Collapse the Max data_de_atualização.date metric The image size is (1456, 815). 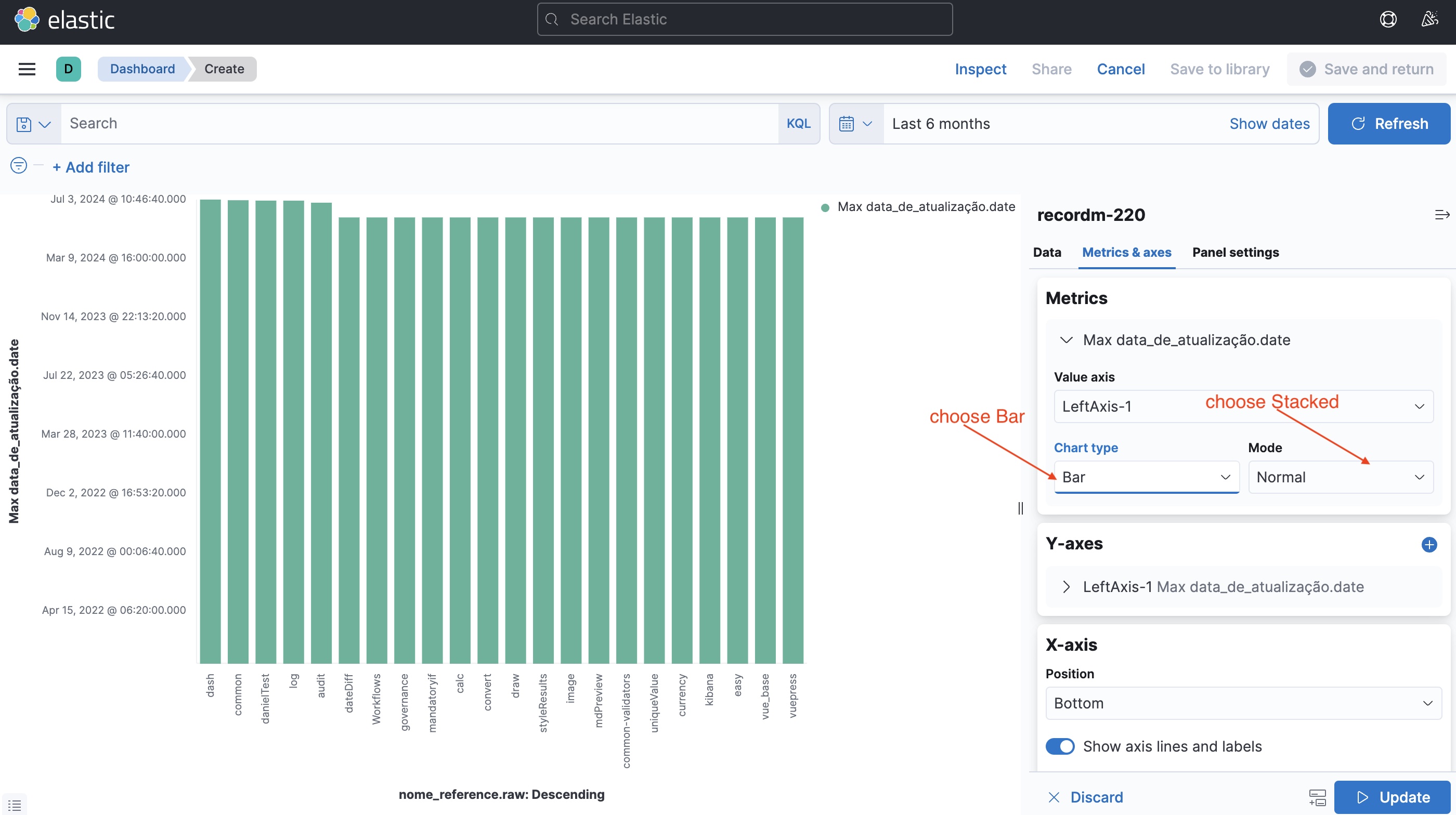1066,340
